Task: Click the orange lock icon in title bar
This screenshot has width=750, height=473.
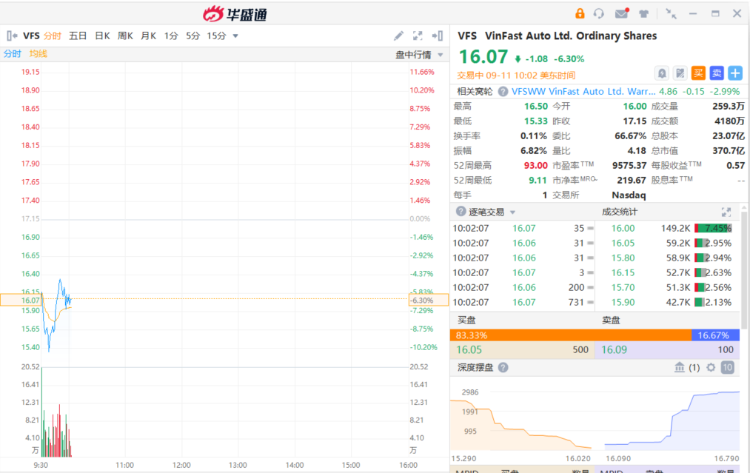Action: coord(580,13)
